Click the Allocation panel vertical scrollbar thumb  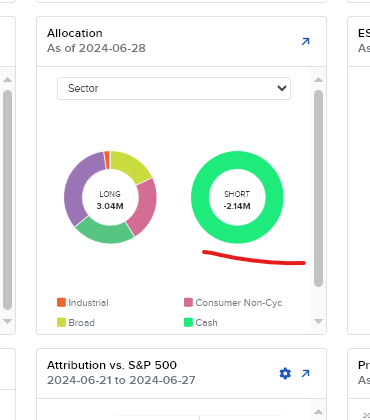point(318,188)
